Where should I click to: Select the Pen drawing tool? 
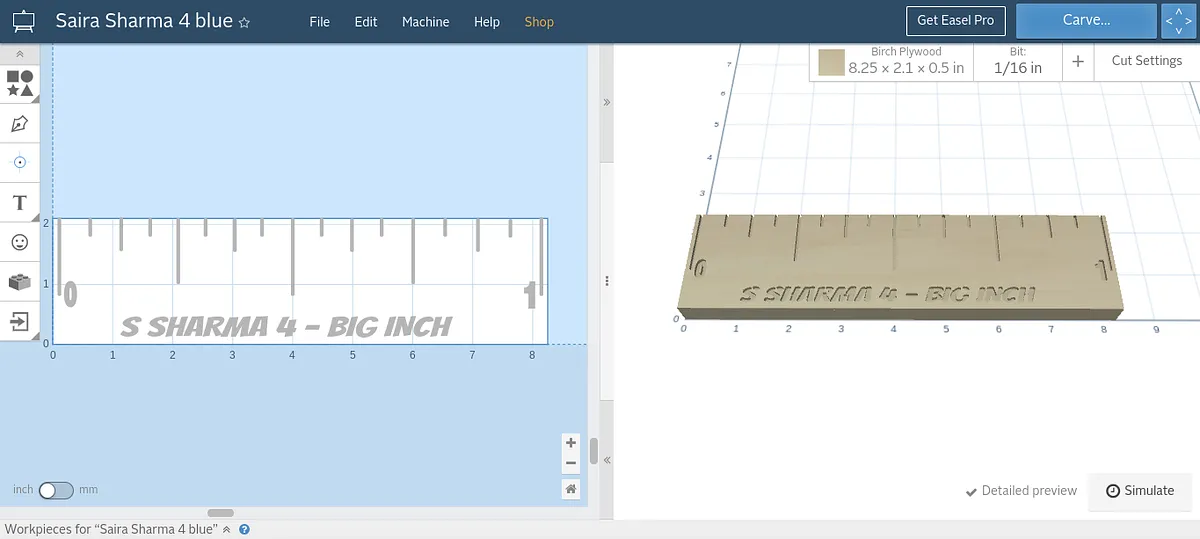pyautogui.click(x=19, y=124)
